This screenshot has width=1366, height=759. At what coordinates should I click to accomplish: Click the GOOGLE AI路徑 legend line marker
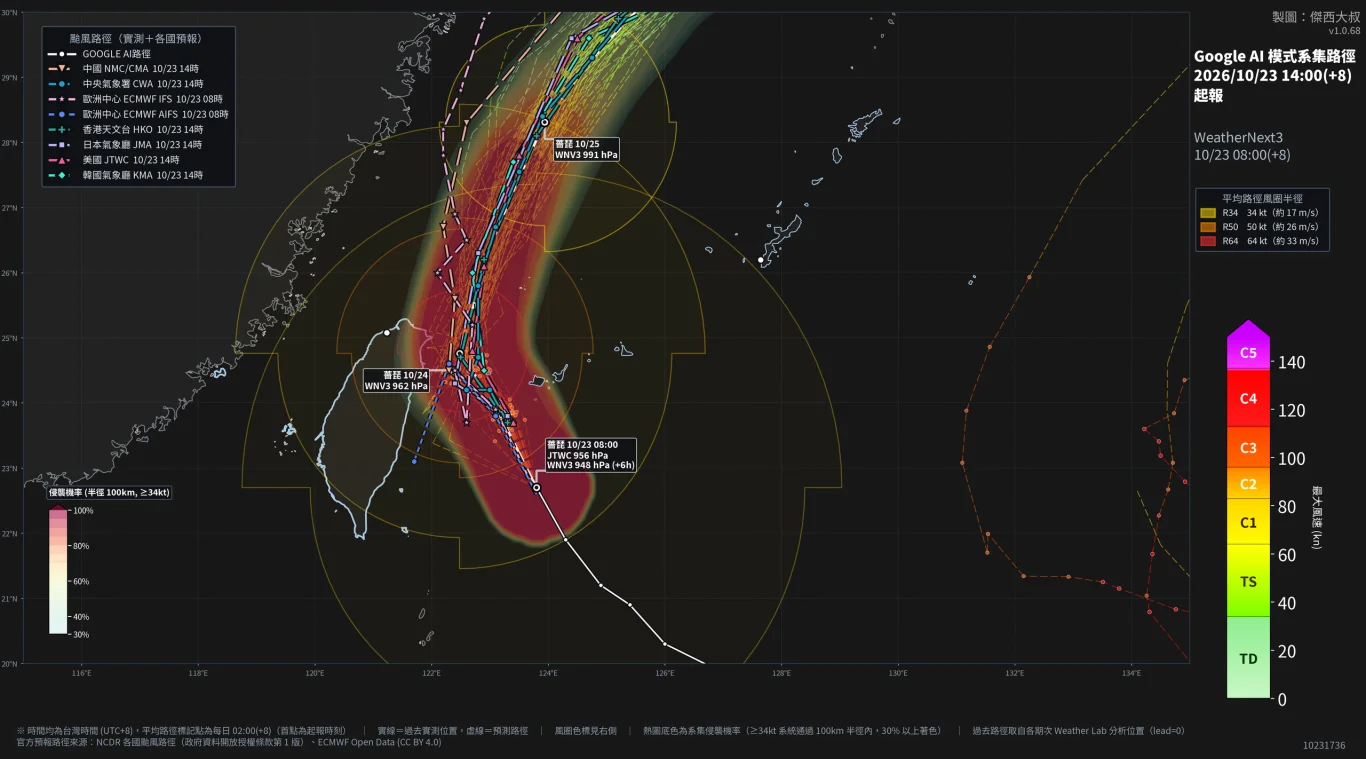pos(61,53)
